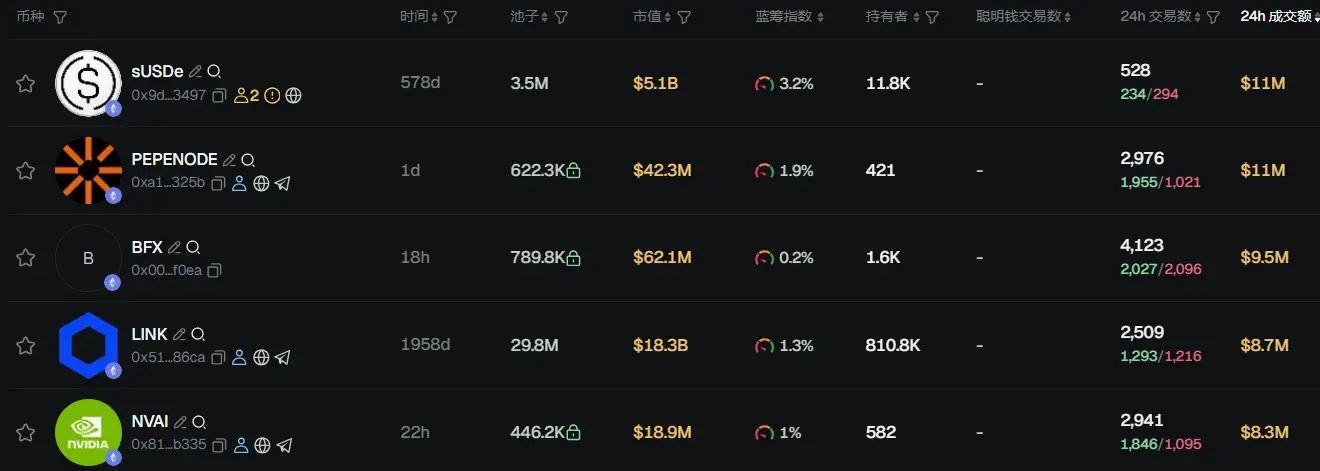Open the NVAI Telegram link

[284, 445]
